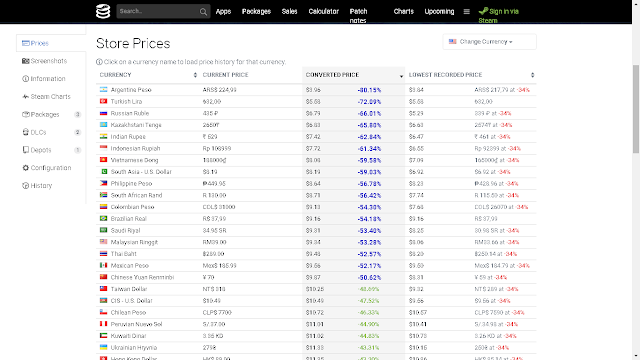Screen dimensions: 640x360
Task: Open the hamburger menu icon
Action: (x=467, y=11)
